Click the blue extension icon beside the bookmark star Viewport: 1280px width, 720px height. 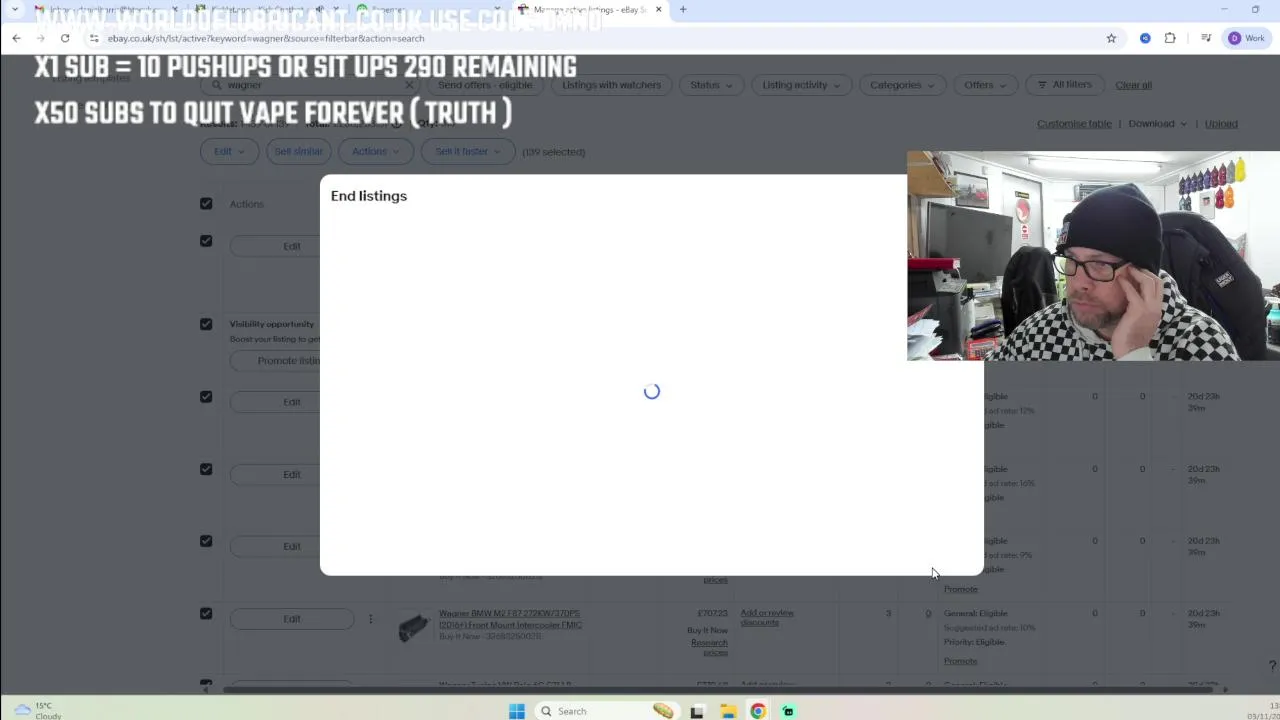click(1145, 38)
